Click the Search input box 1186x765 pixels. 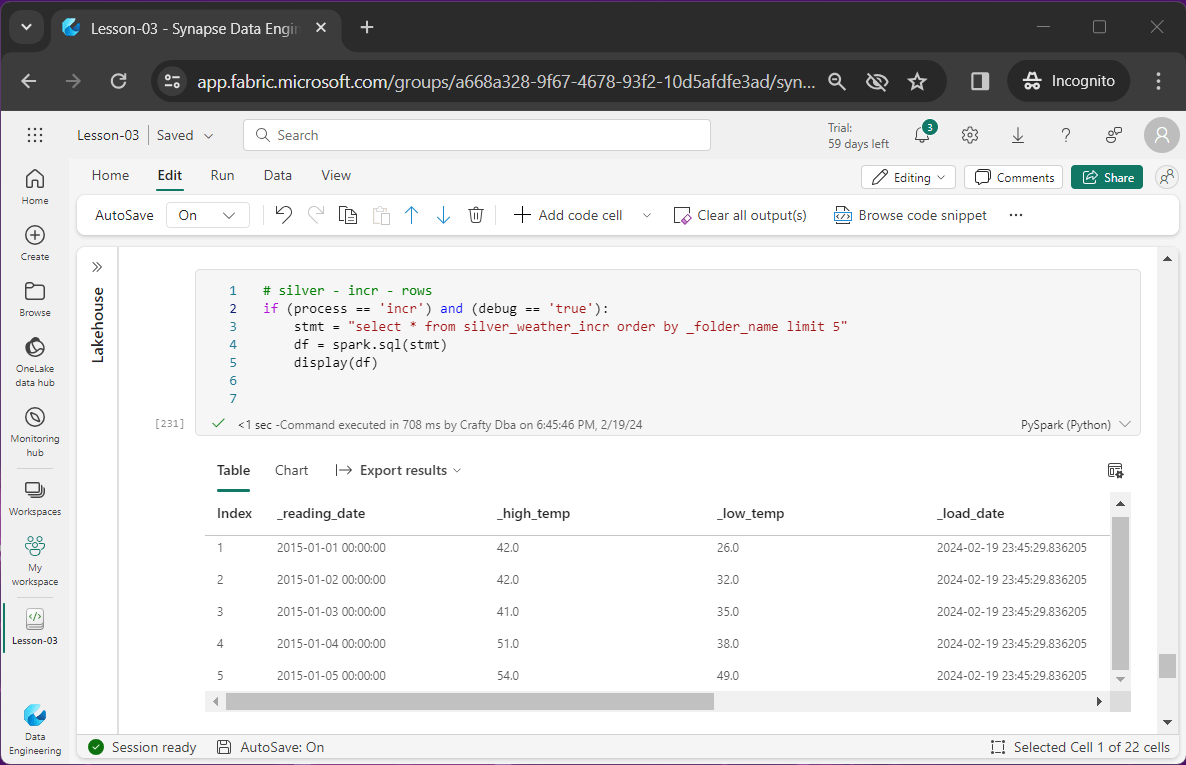pos(476,135)
